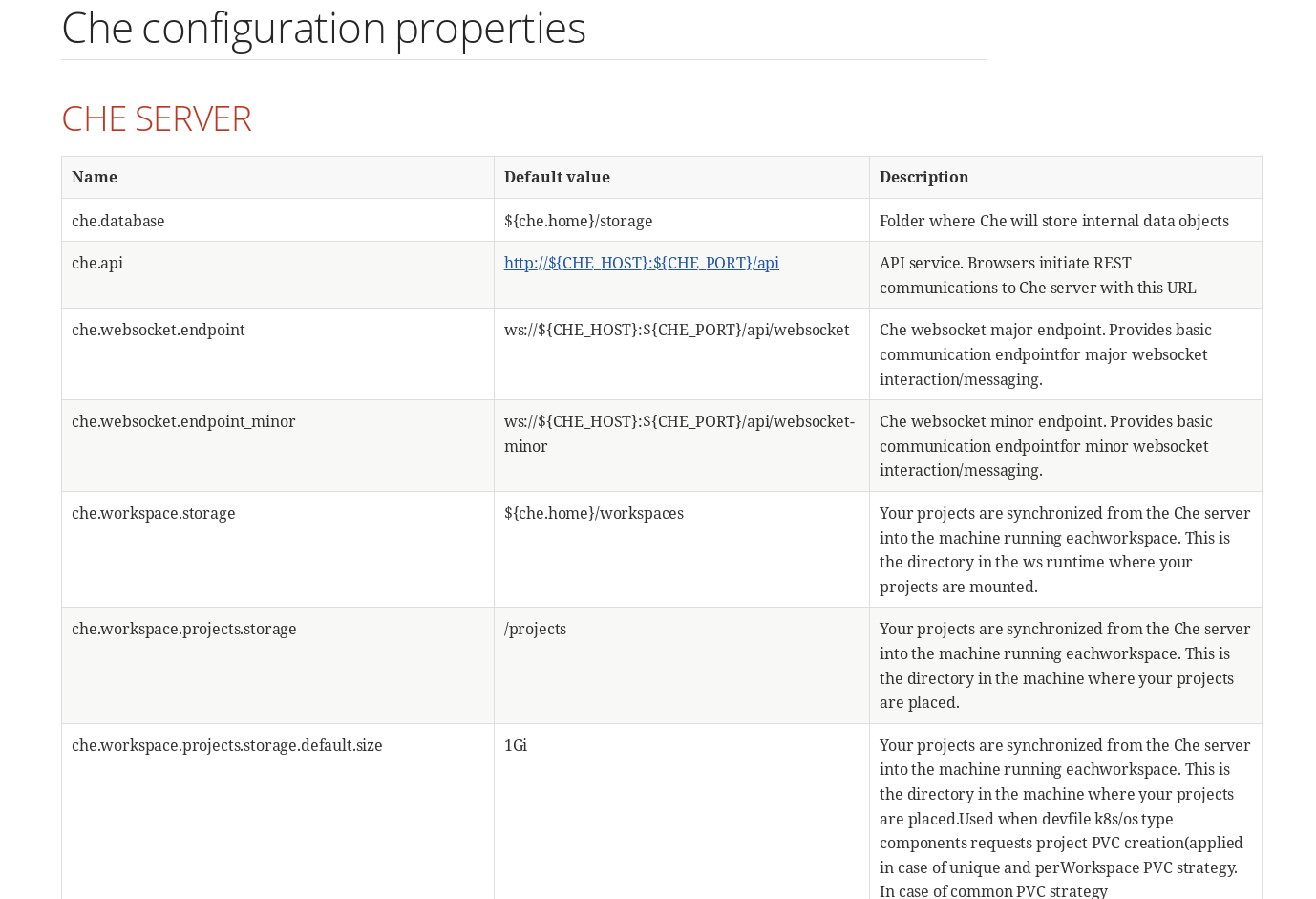The height and width of the screenshot is (899, 1316).
Task: Click the 'Description' column header
Action: [x=1066, y=178]
